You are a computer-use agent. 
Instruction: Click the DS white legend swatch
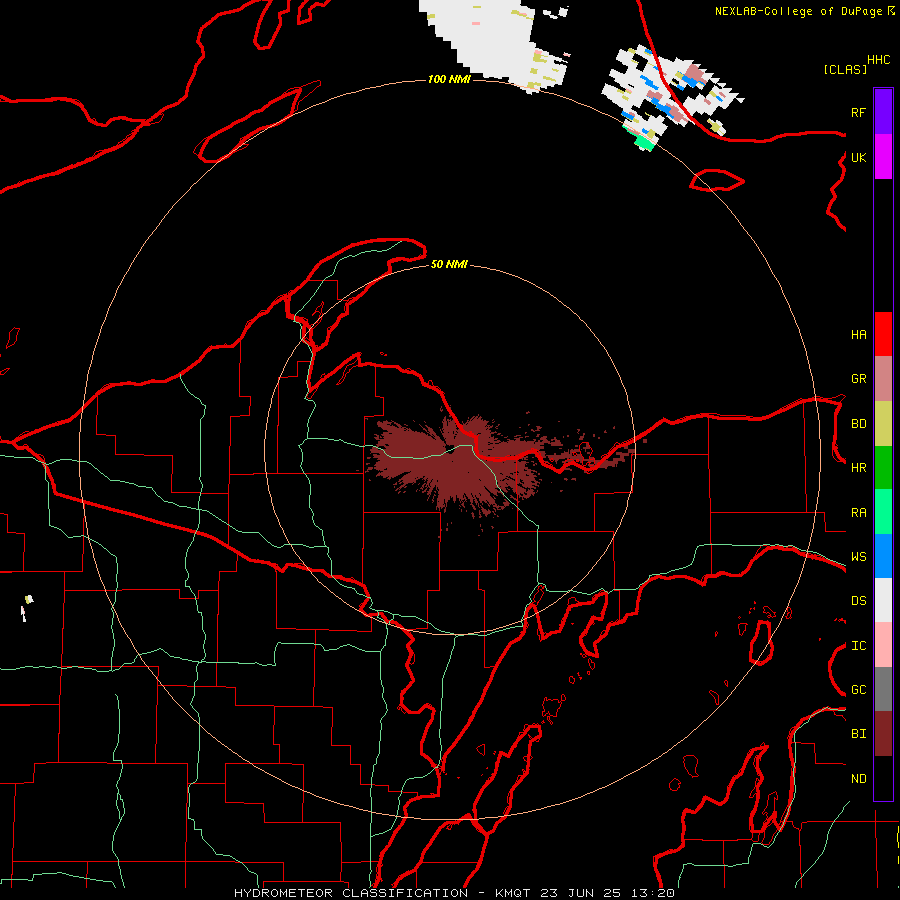[883, 600]
